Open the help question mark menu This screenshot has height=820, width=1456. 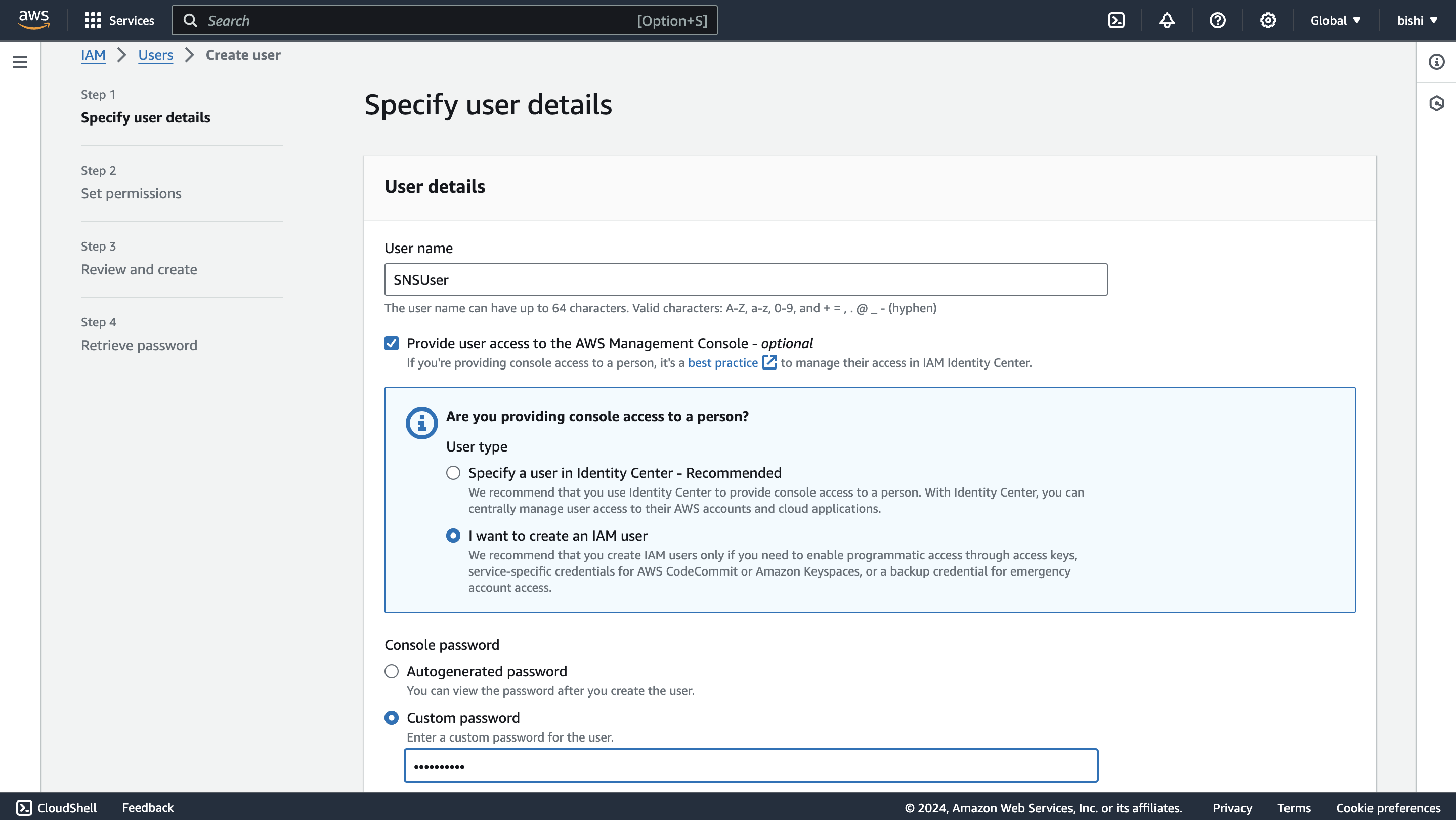(1217, 20)
